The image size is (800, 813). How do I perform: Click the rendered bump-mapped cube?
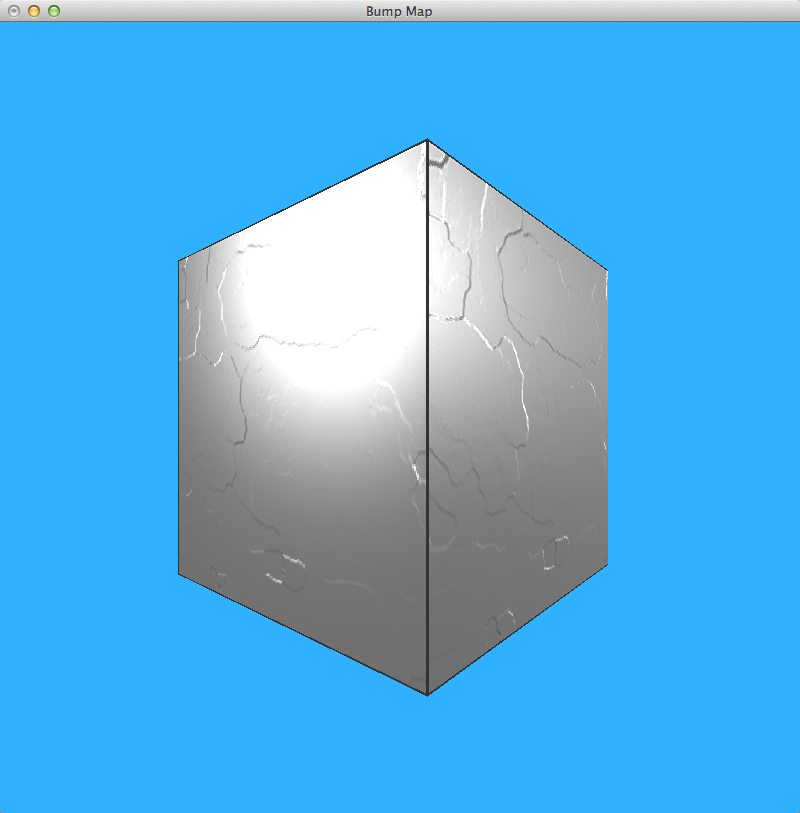[393, 417]
